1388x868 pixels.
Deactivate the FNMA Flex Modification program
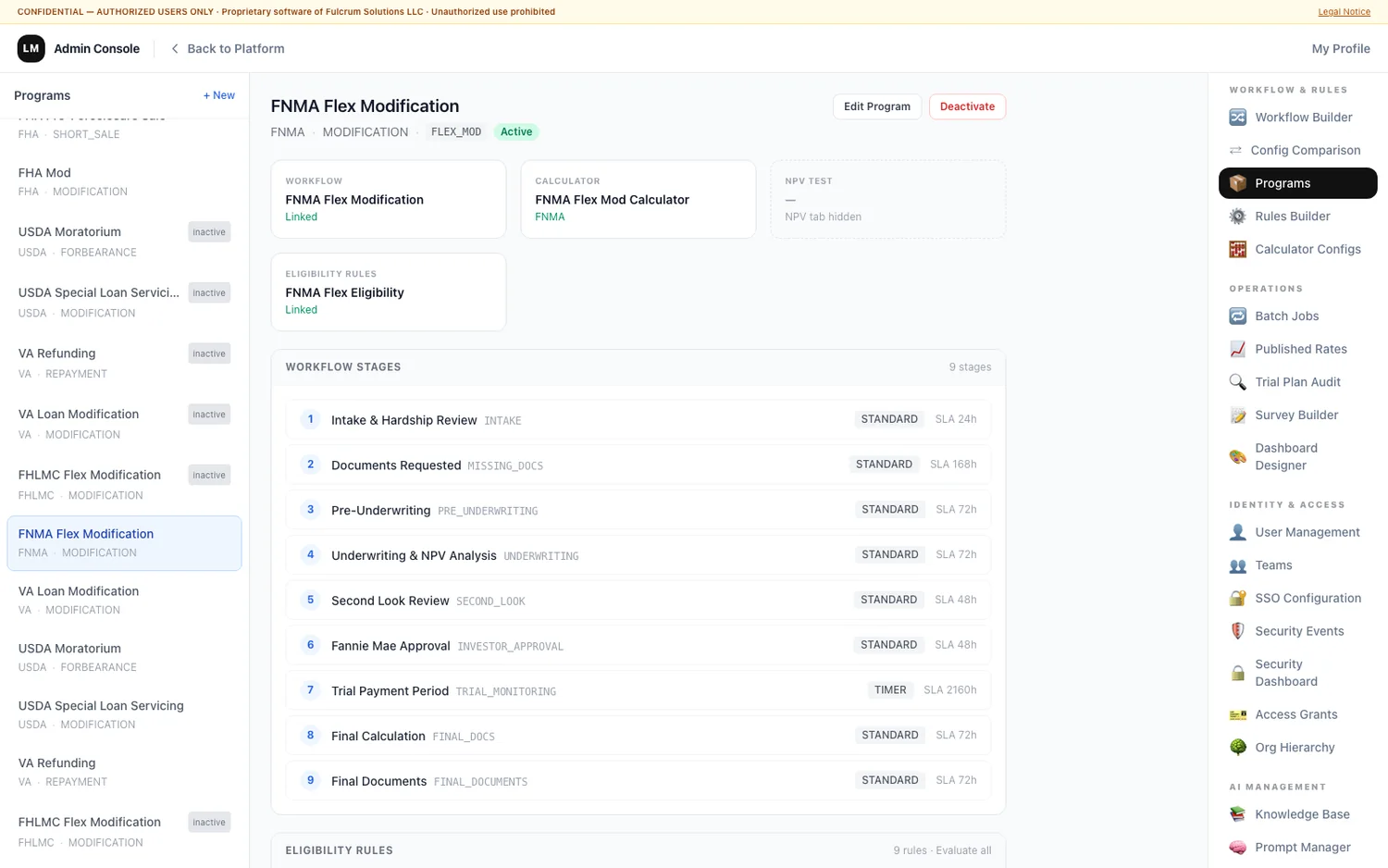click(967, 106)
